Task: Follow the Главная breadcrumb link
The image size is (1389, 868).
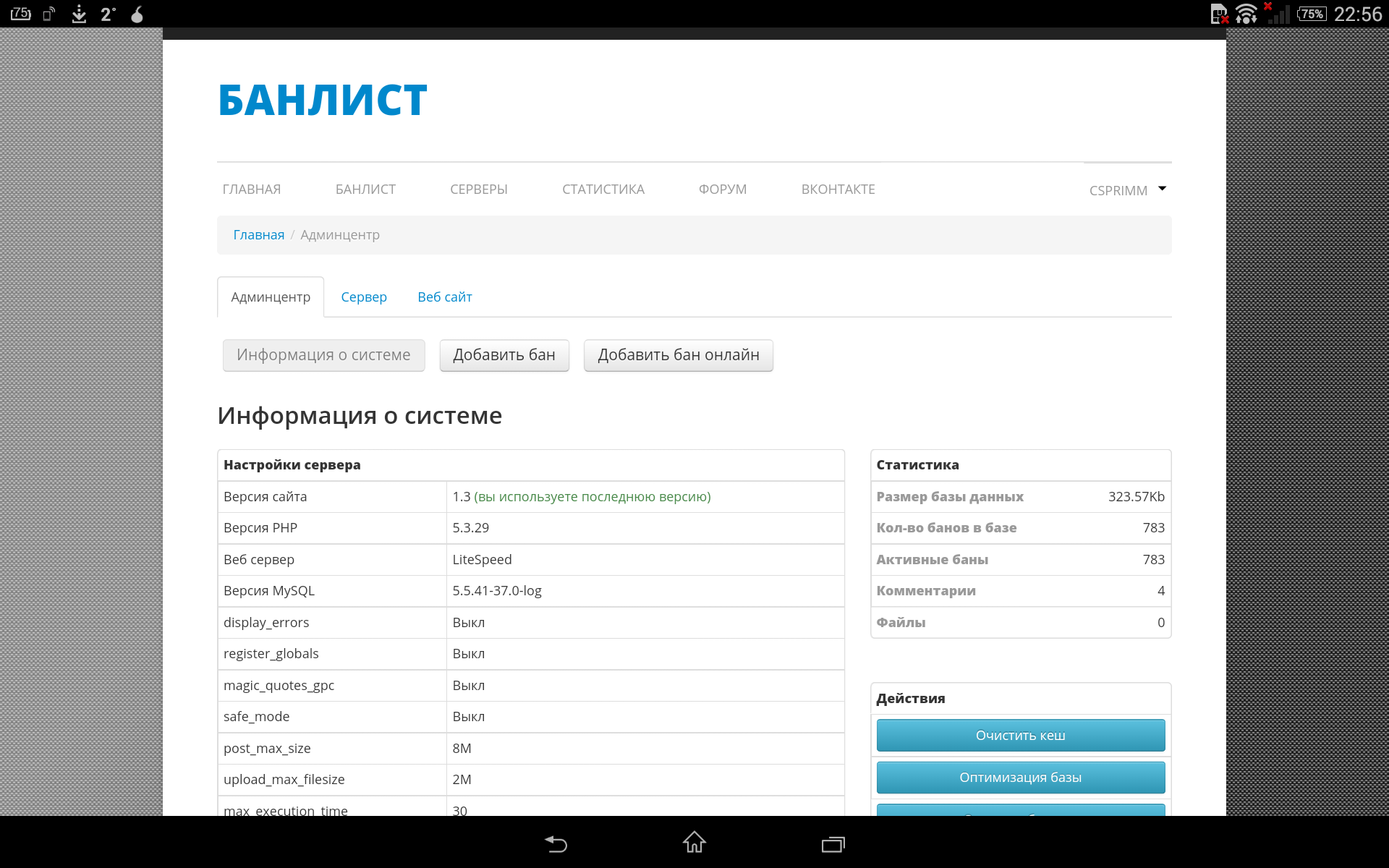Action: (259, 235)
